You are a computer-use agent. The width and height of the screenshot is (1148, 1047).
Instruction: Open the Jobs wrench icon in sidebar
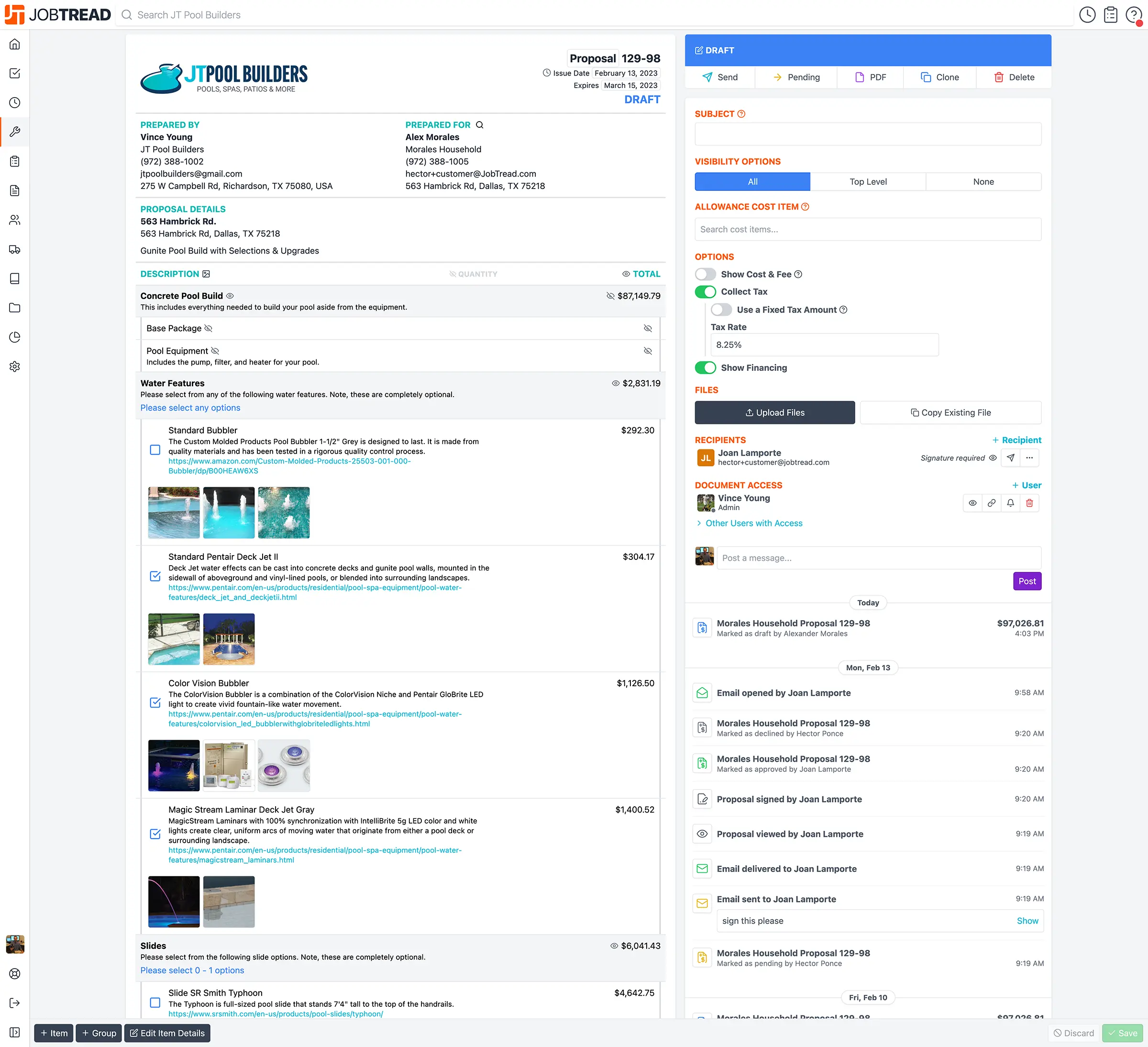[15, 132]
